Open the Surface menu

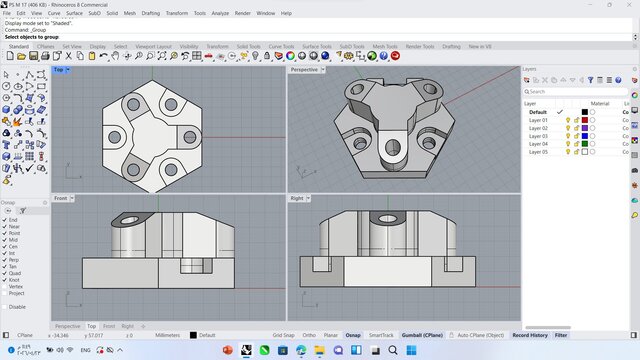coord(74,13)
